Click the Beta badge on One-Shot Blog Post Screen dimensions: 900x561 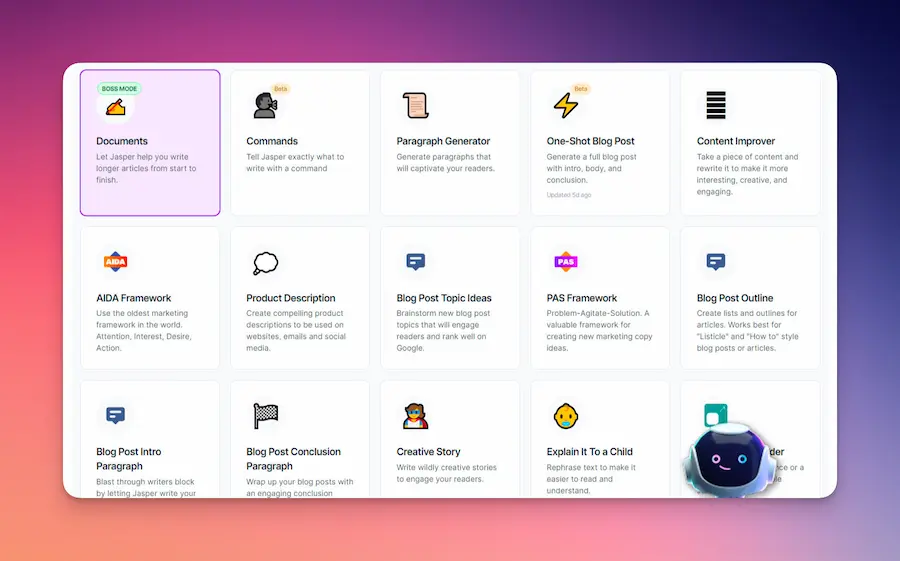[581, 88]
